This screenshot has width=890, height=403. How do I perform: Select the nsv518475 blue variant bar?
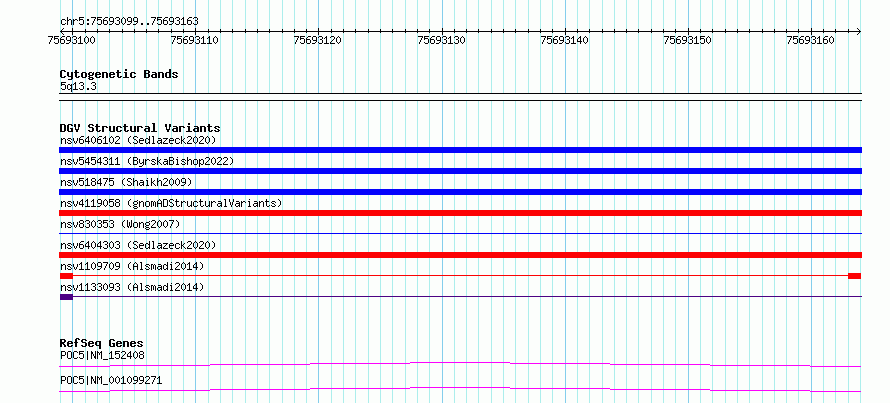(460, 192)
